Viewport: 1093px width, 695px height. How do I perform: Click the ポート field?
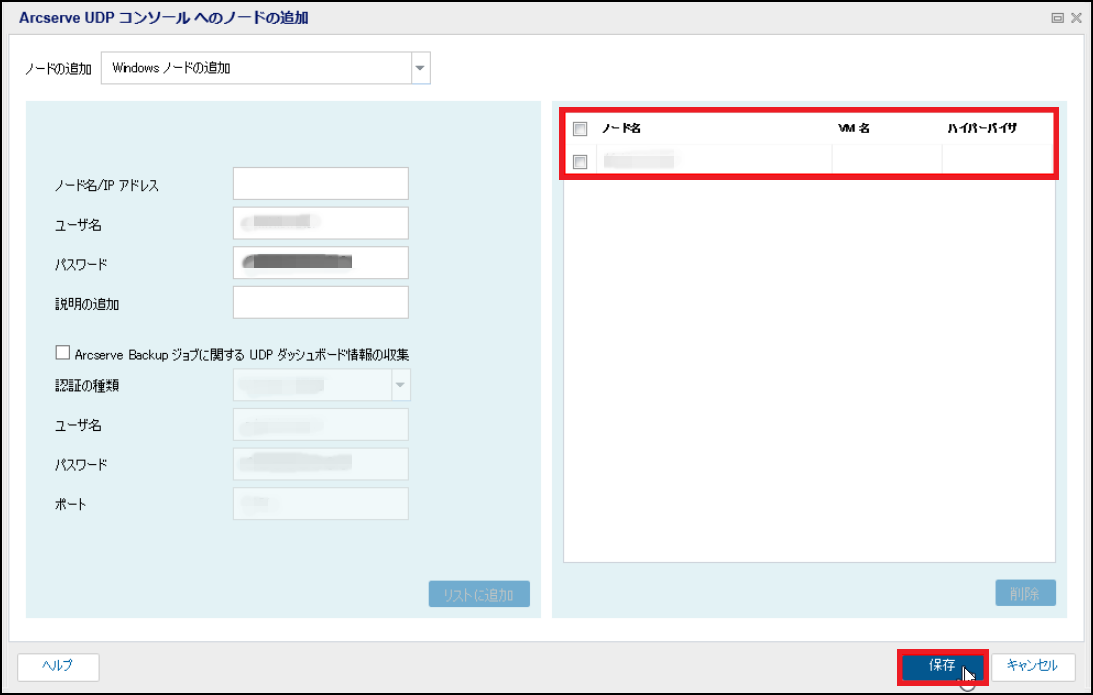point(321,504)
